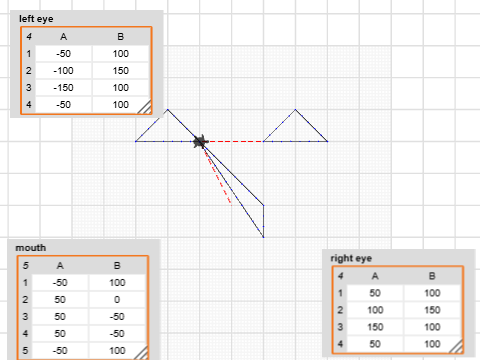Select right eye row 4 cell A (50)
The width and height of the screenshot is (480, 360).
click(x=375, y=344)
